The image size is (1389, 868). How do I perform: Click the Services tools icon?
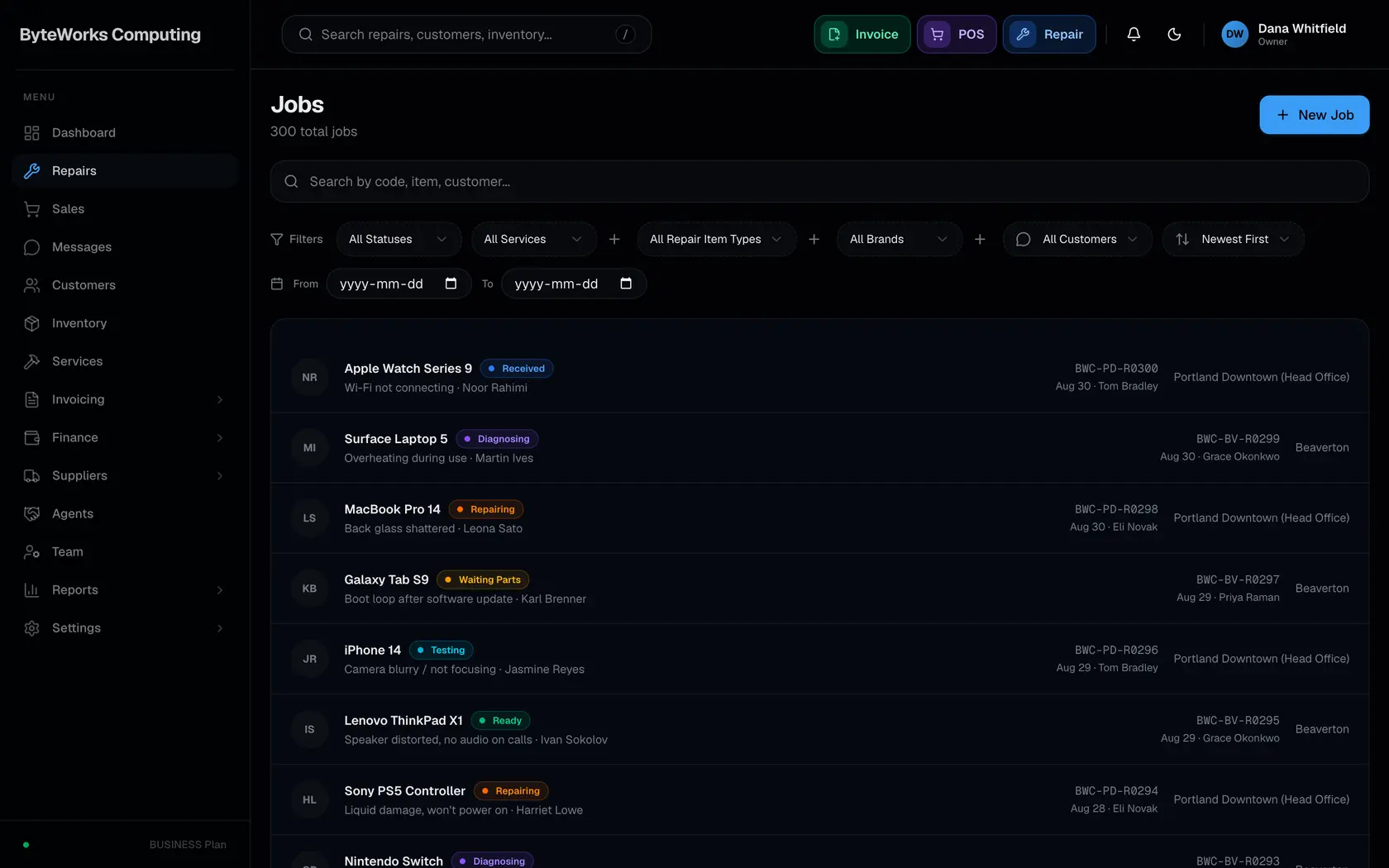click(32, 361)
